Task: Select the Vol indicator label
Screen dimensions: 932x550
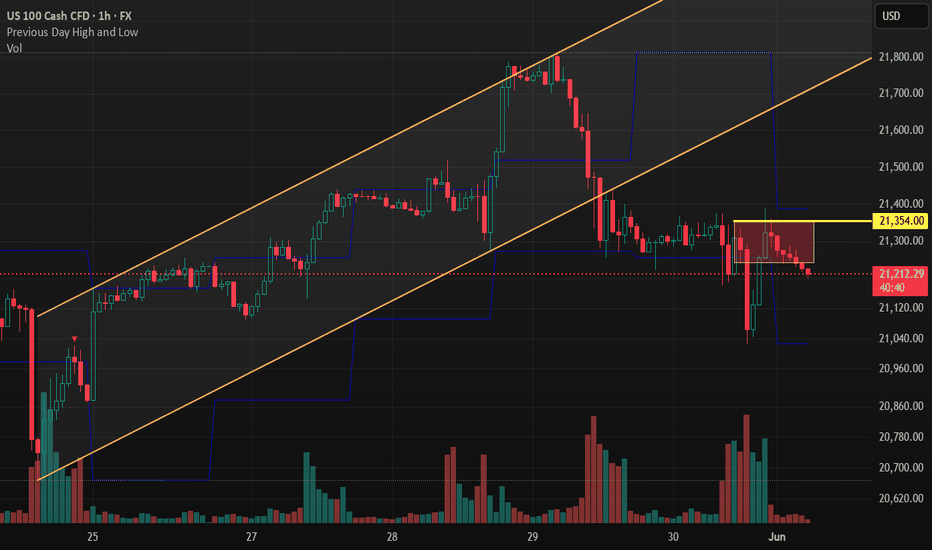Action: tap(14, 48)
